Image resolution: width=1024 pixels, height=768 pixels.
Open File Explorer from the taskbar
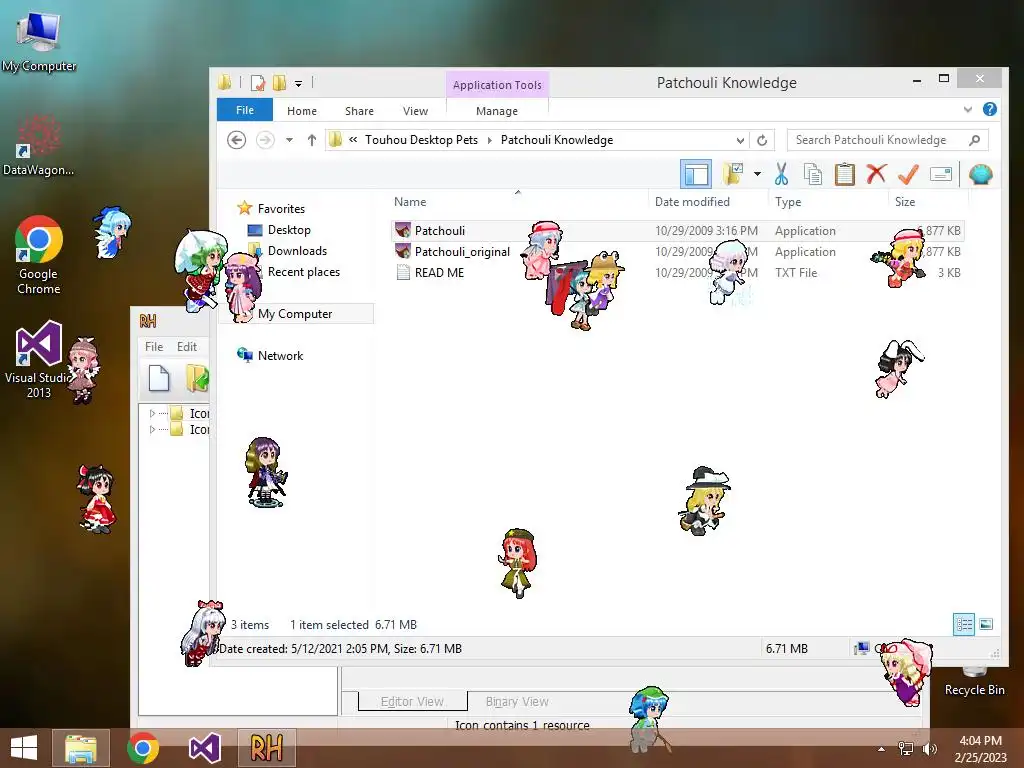point(81,748)
